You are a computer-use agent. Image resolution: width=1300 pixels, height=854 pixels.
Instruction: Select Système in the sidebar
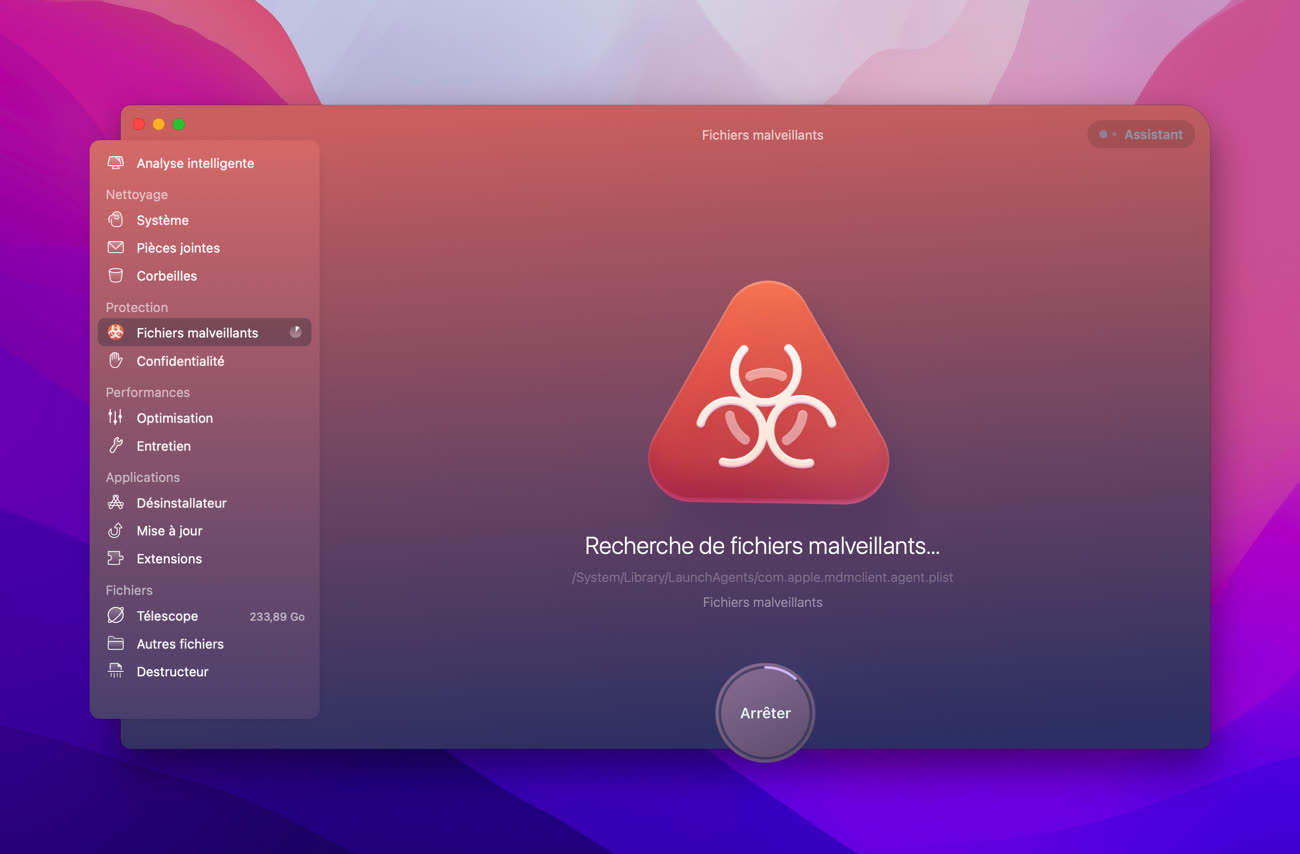pos(205,220)
